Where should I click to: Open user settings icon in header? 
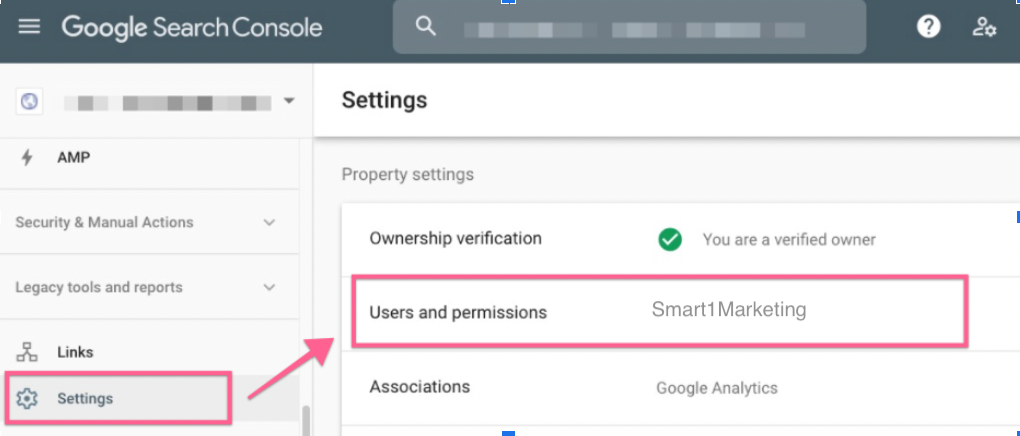tap(984, 27)
